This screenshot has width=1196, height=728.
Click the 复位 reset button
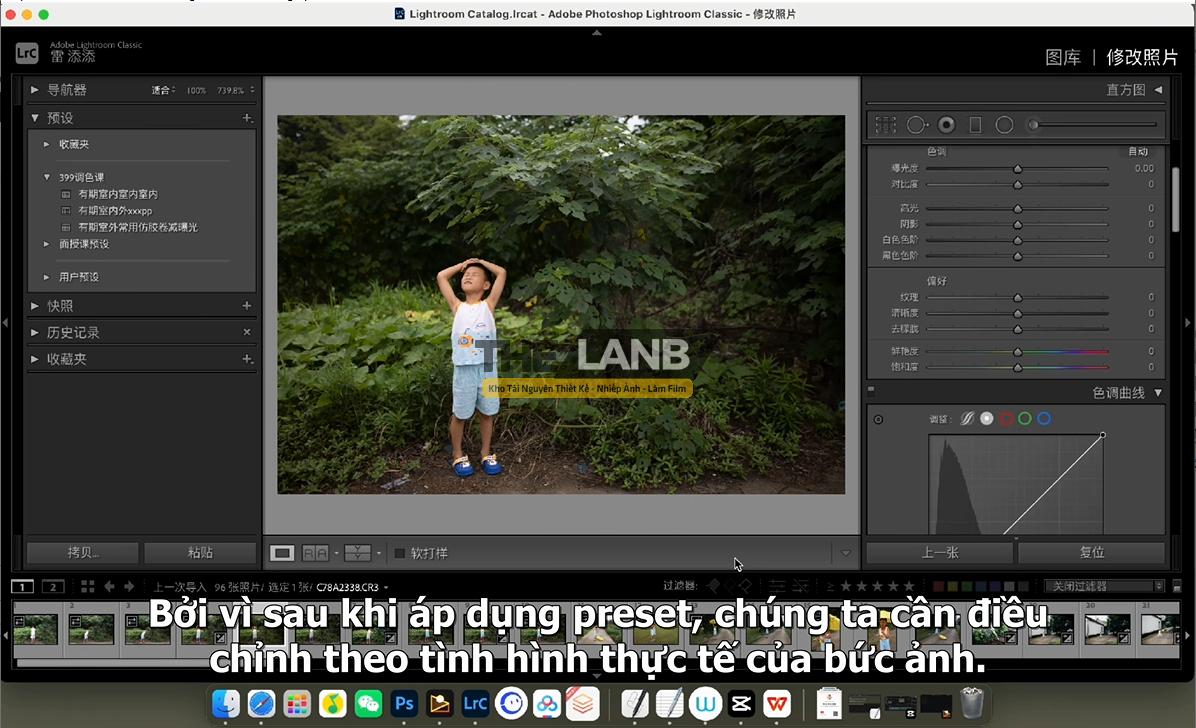(x=1091, y=552)
